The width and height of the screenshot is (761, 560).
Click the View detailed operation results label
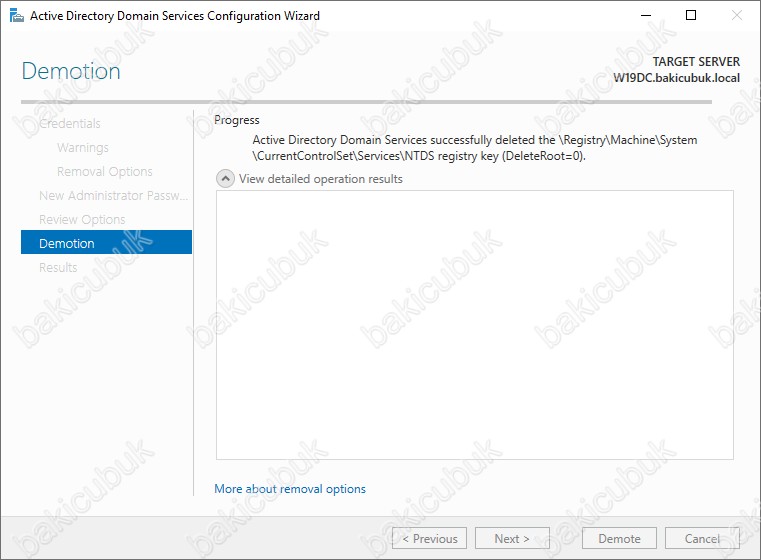click(x=321, y=179)
